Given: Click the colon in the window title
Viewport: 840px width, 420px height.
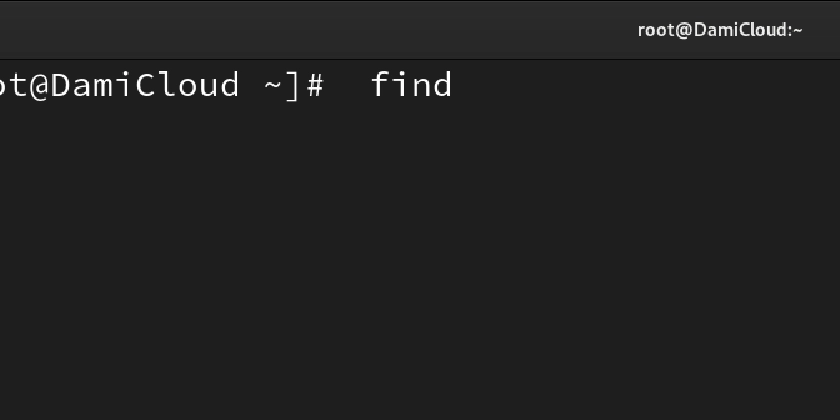Looking at the screenshot, I should (790, 31).
